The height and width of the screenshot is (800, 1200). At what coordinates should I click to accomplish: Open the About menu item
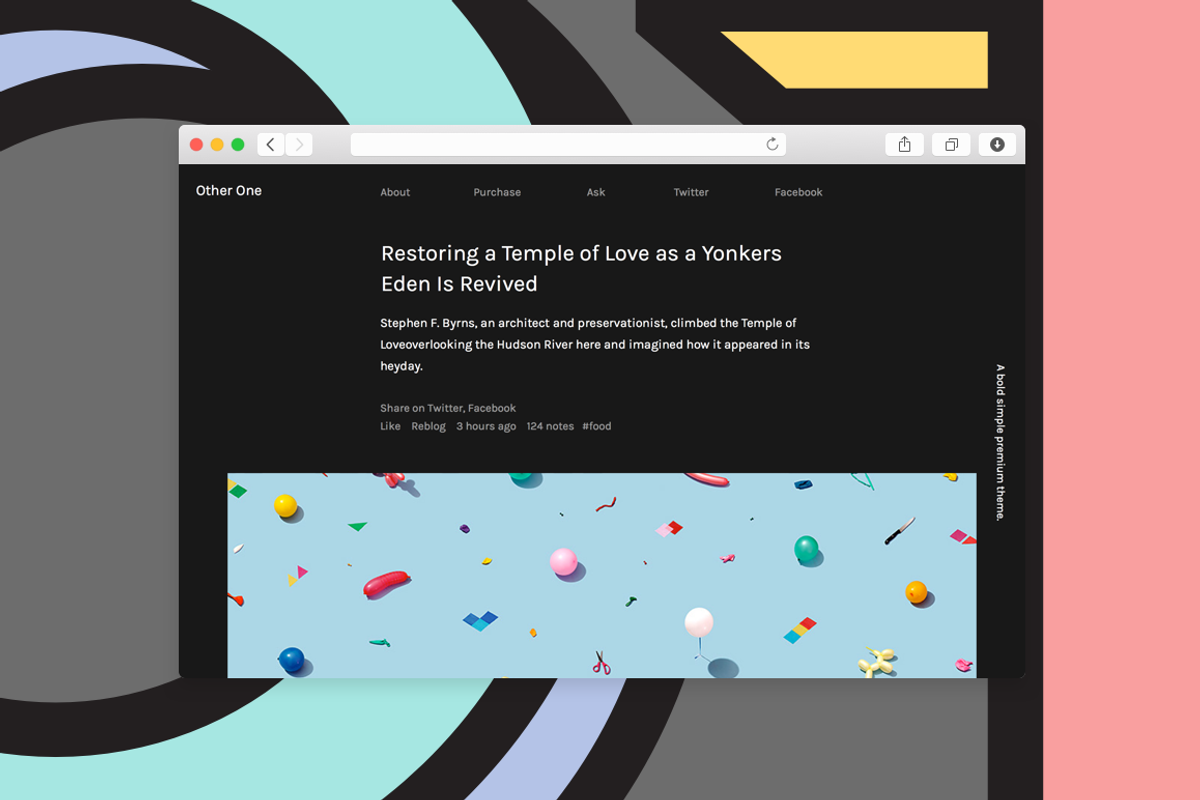point(395,192)
